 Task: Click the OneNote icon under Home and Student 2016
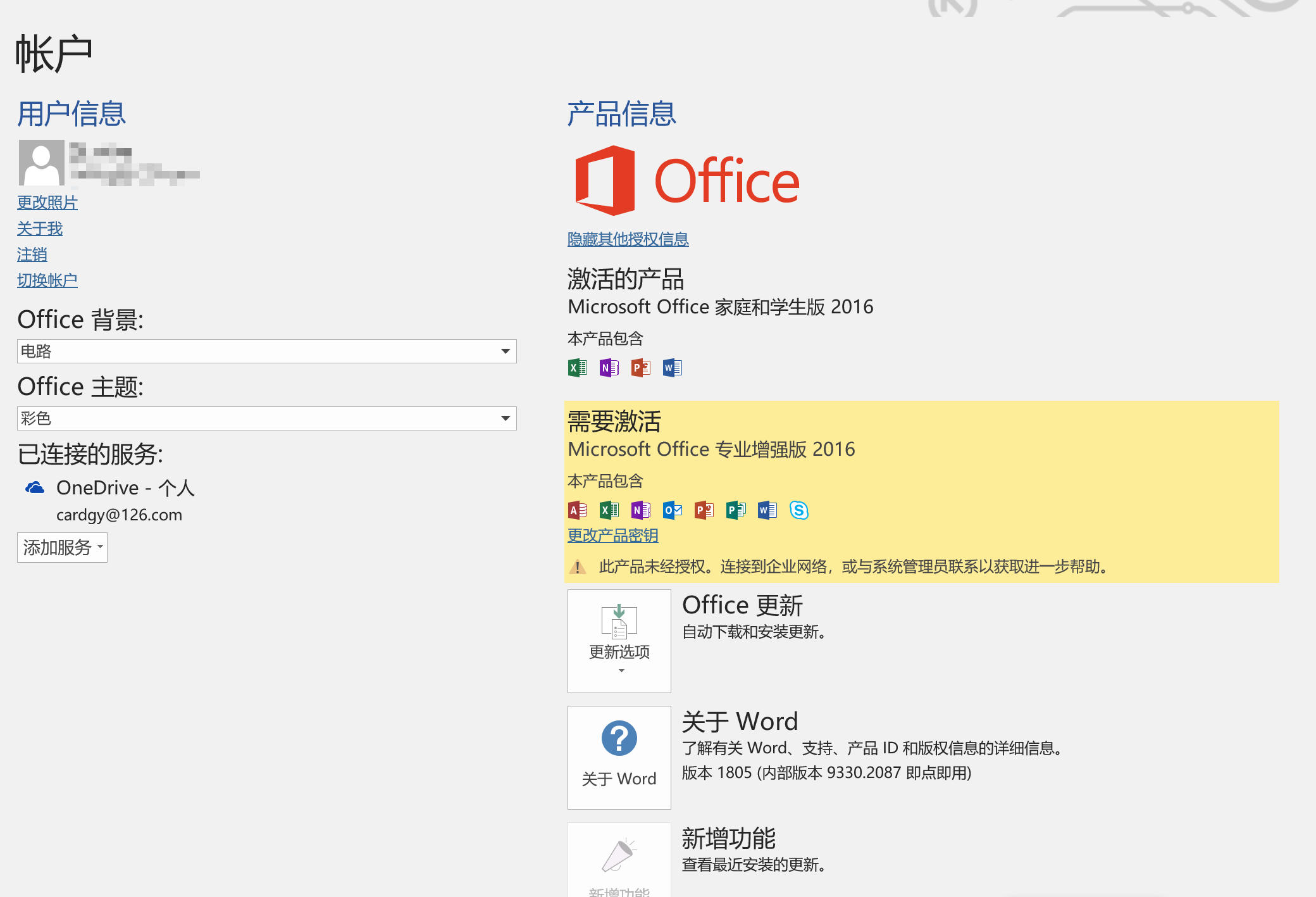[x=609, y=368]
